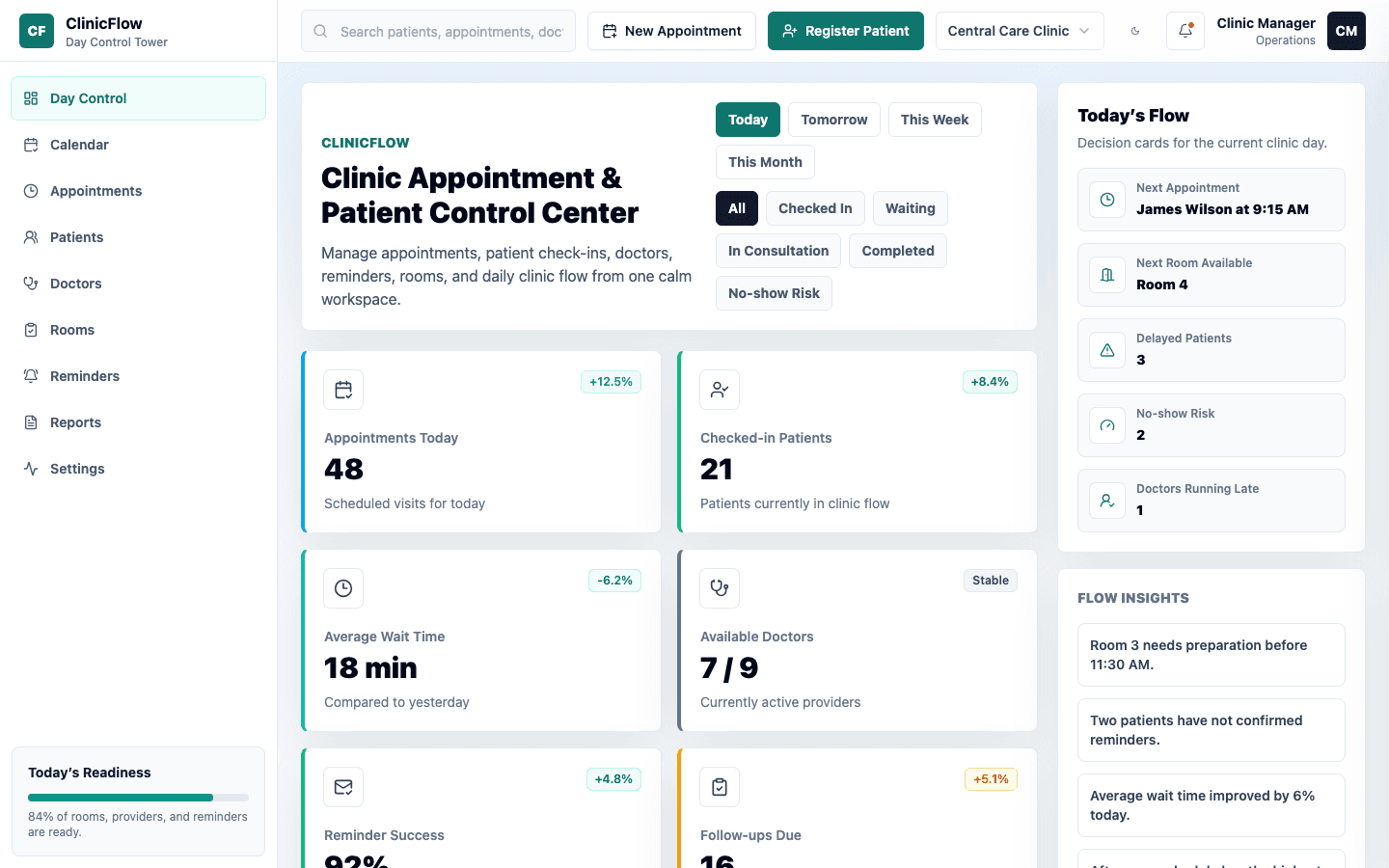This screenshot has height=868, width=1389.
Task: Filter by In Consultation status
Action: 778,251
